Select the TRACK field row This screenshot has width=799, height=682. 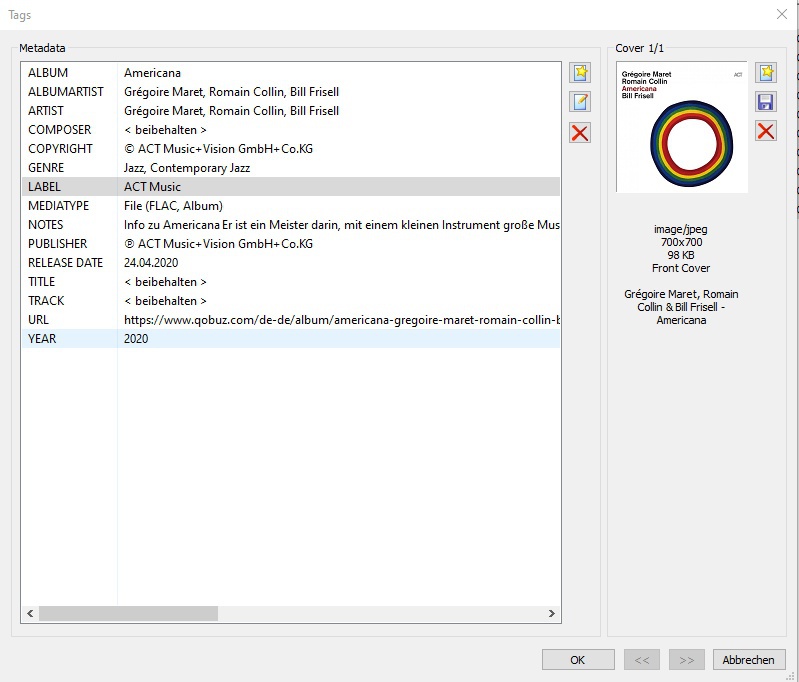[291, 301]
